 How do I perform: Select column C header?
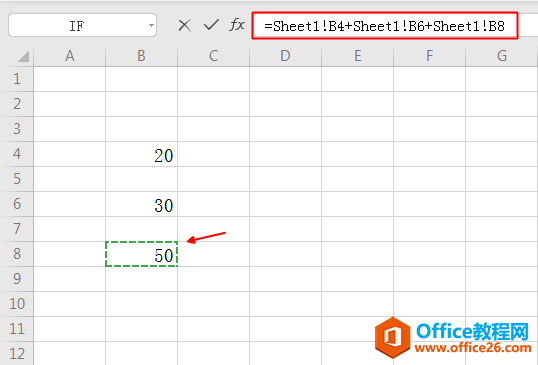[x=213, y=56]
